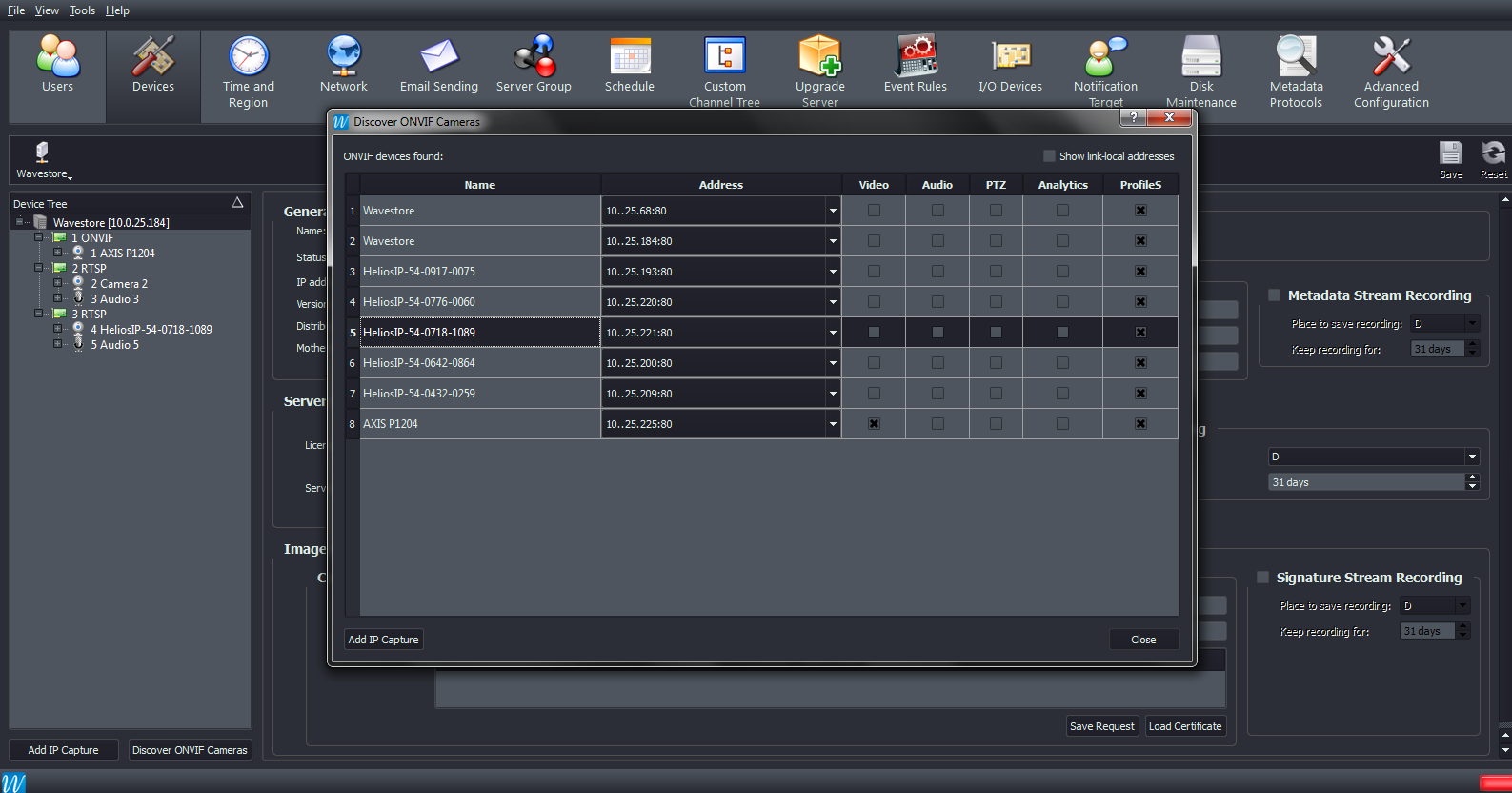Open the I/O Devices icon

[x=1010, y=65]
